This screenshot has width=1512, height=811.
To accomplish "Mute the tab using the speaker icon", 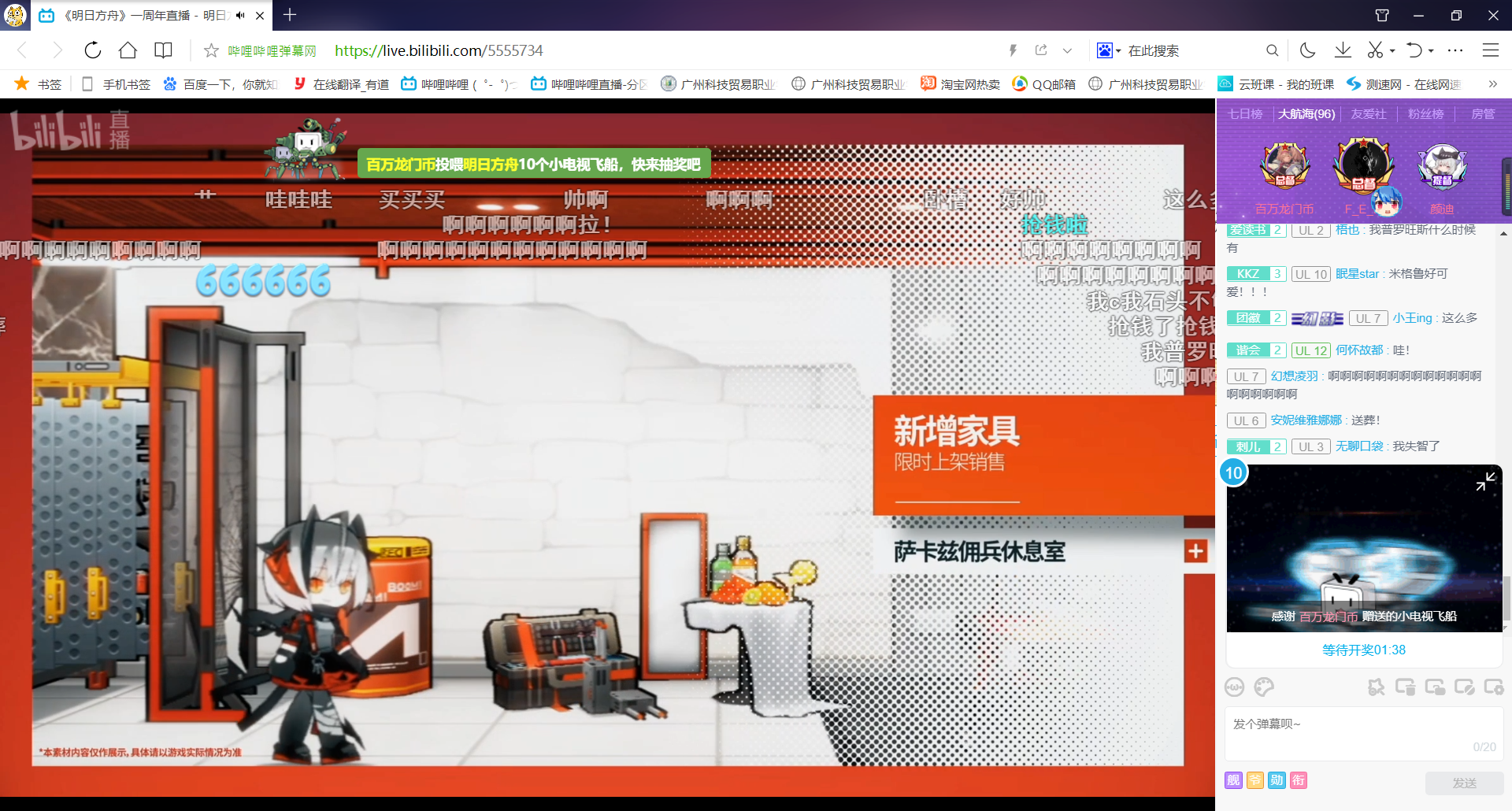I will [x=240, y=15].
